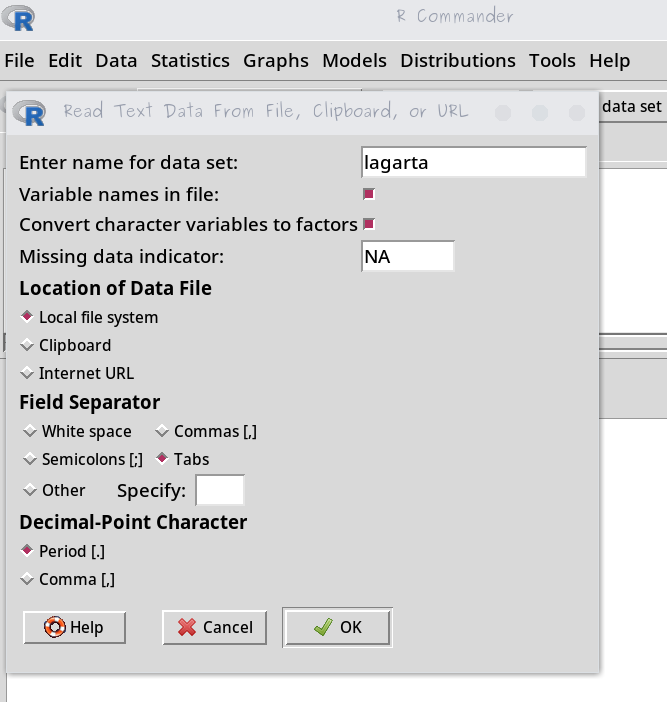Image resolution: width=667 pixels, height=702 pixels.
Task: Select the Tabs field separator
Action: coord(162,459)
